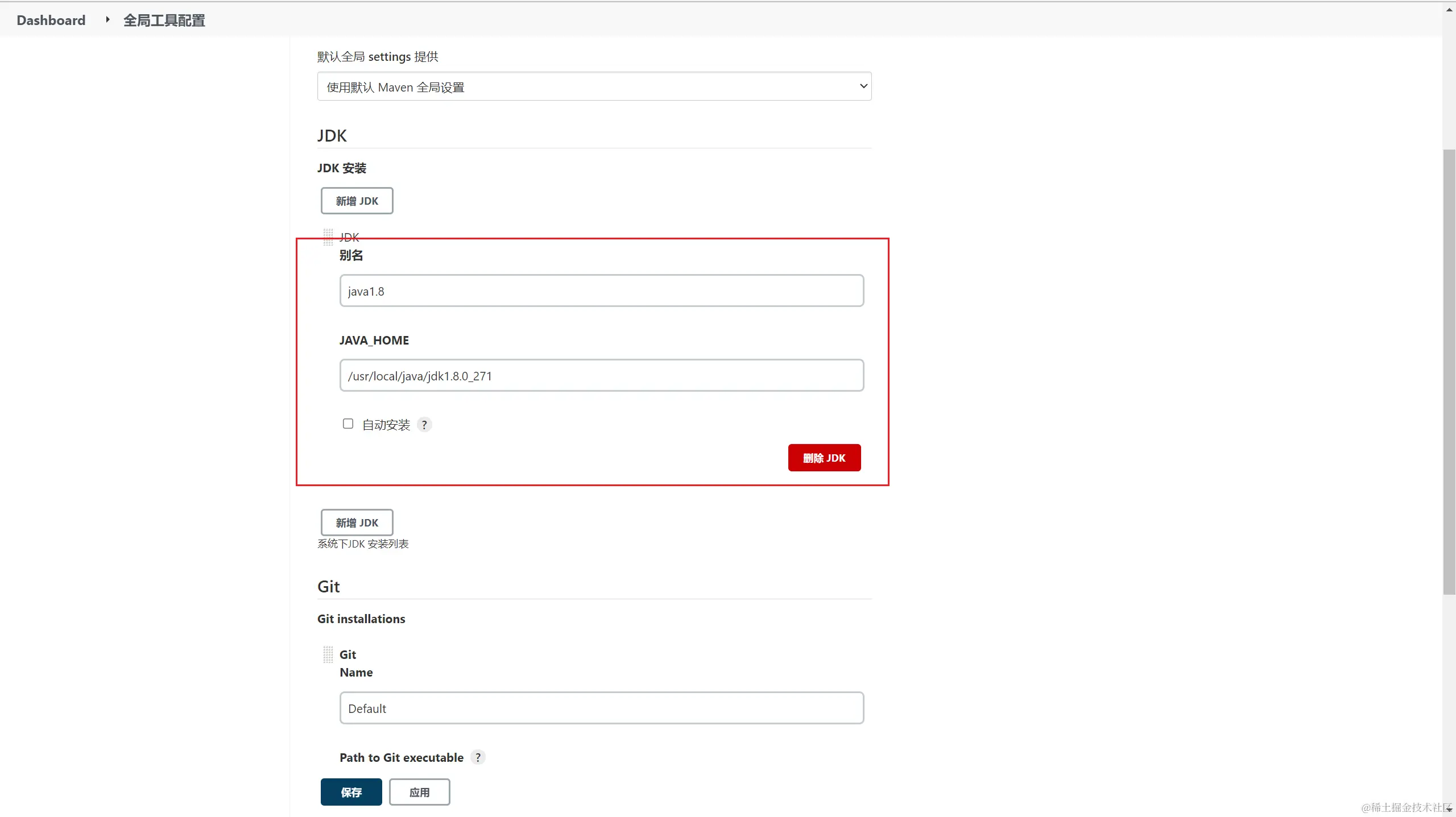Click the Git Name field with Default

tap(601, 708)
